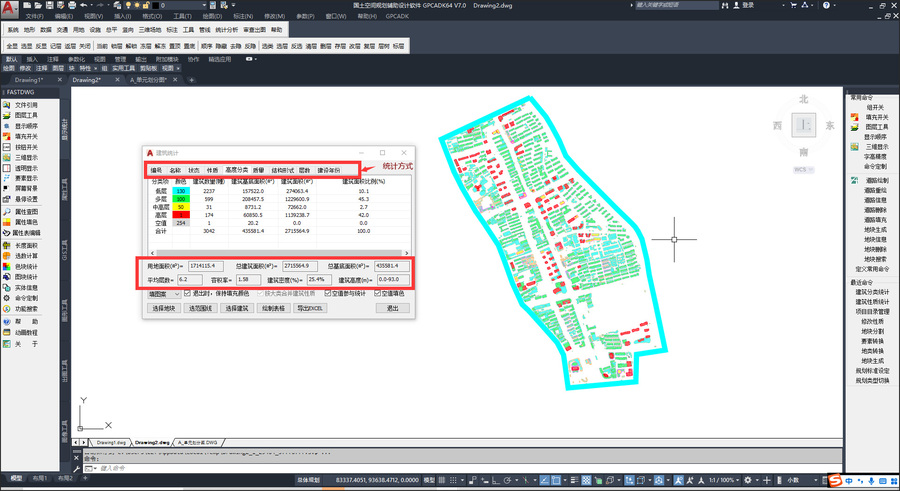Open the 填图案 dropdown in dialog
This screenshot has width=900, height=491.
tap(164, 294)
